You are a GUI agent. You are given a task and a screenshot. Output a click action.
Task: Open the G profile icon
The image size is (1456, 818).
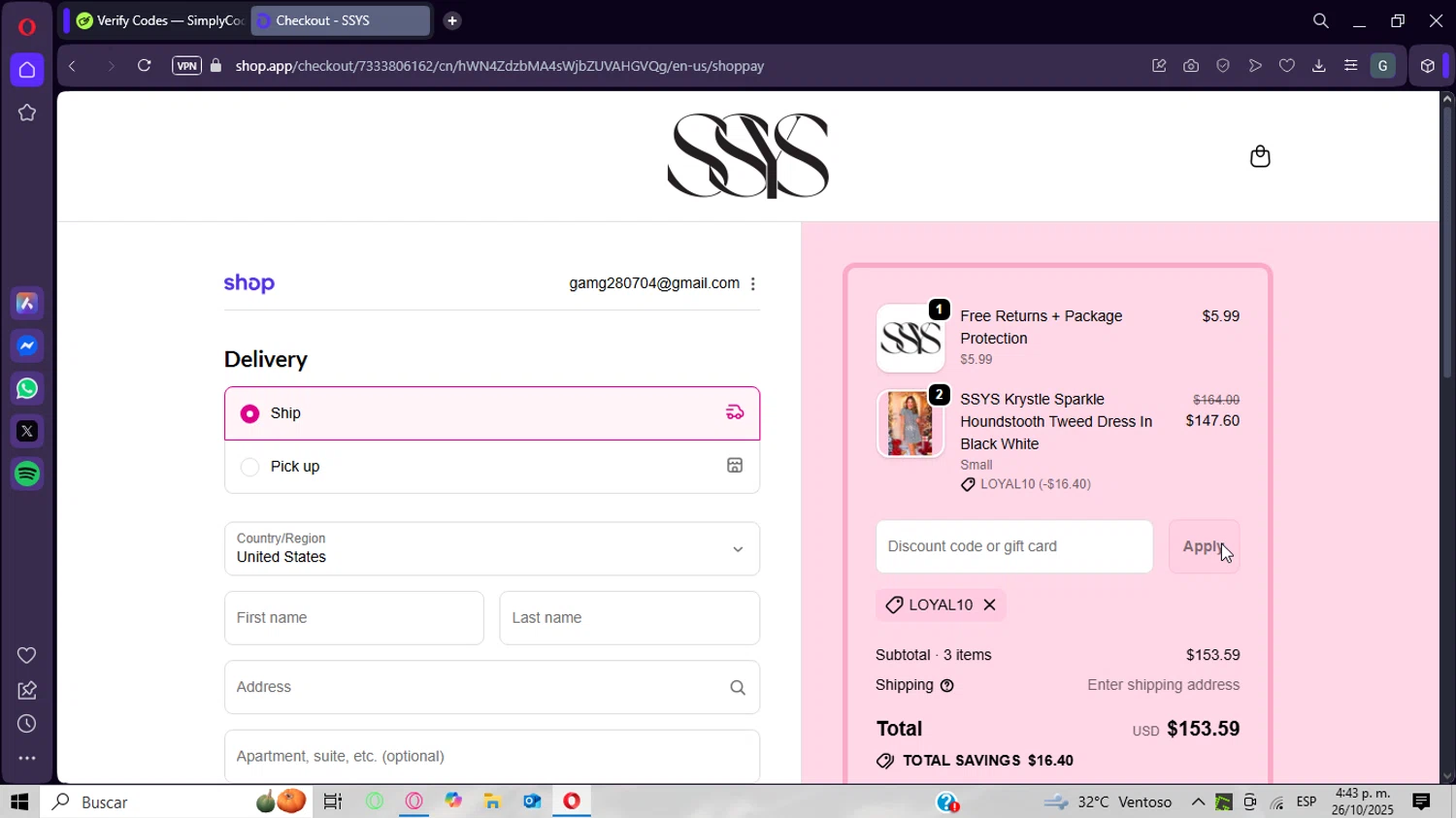1383,66
